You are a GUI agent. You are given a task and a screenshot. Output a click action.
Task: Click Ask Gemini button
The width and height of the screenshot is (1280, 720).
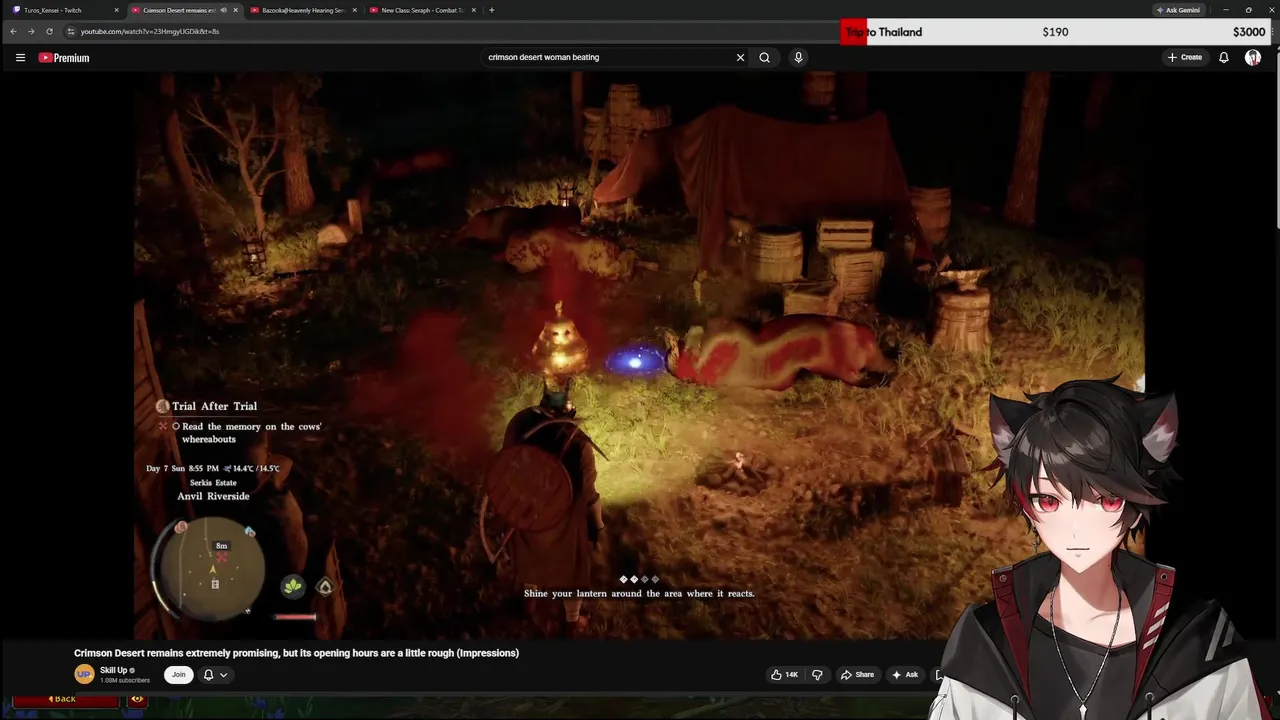(x=1178, y=10)
